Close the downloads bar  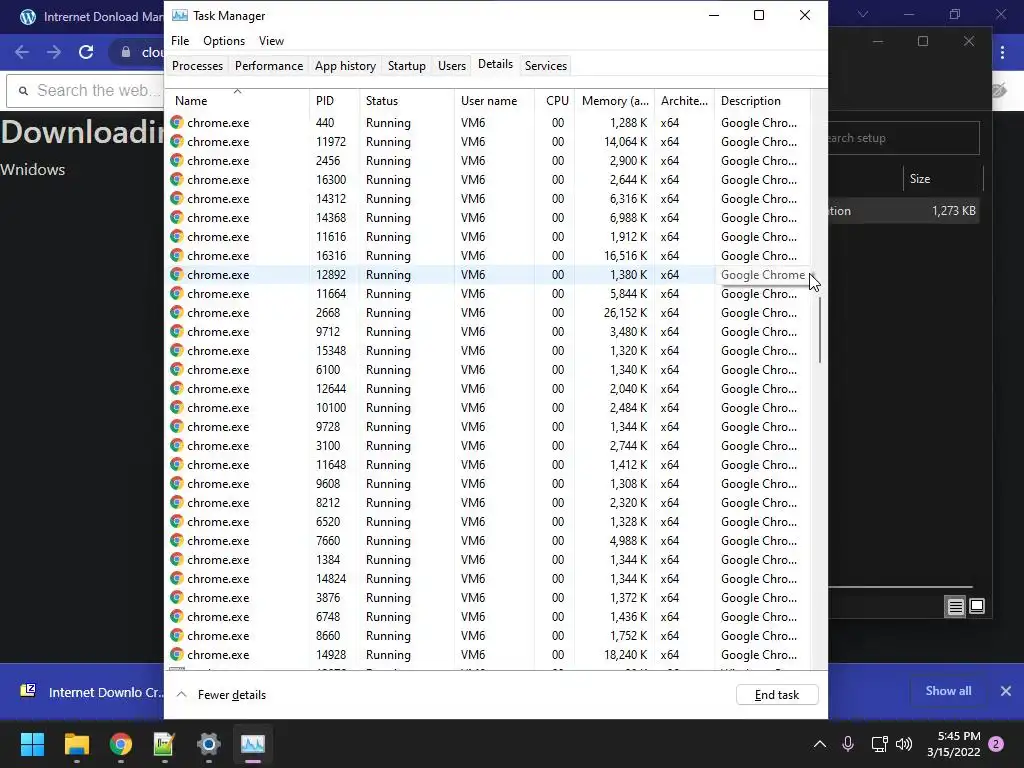[x=1006, y=691]
